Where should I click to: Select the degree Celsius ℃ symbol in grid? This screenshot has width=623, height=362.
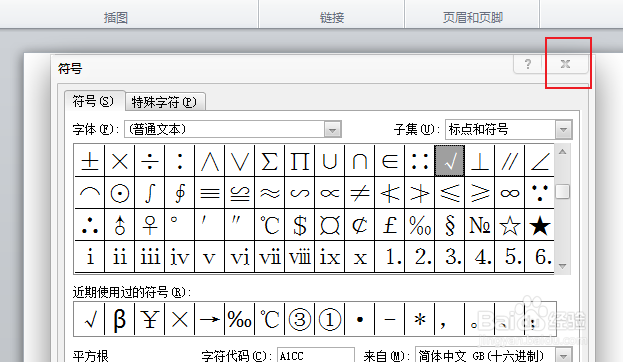tap(270, 225)
